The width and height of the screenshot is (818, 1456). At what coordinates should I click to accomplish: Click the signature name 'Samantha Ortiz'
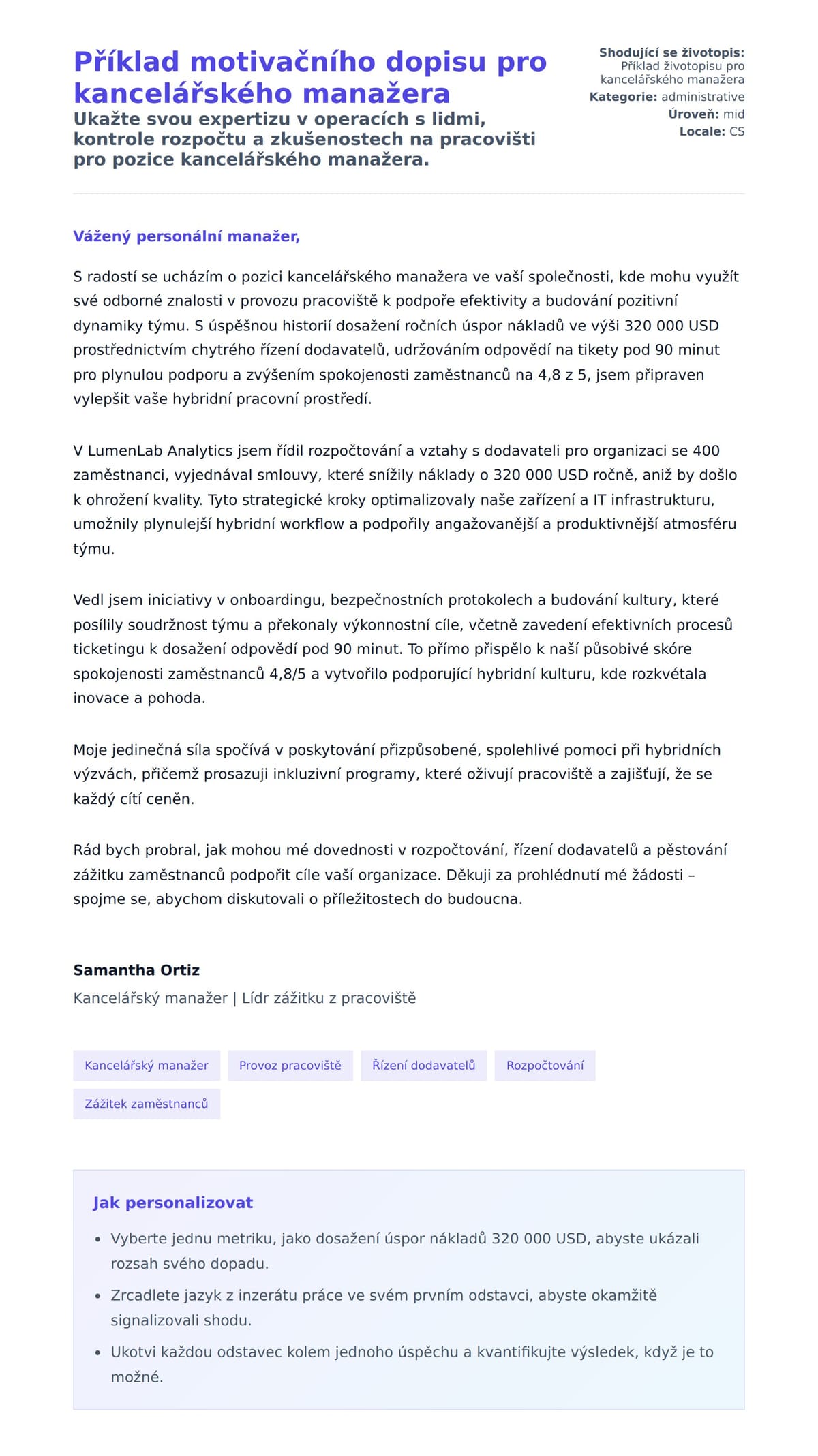coord(136,970)
